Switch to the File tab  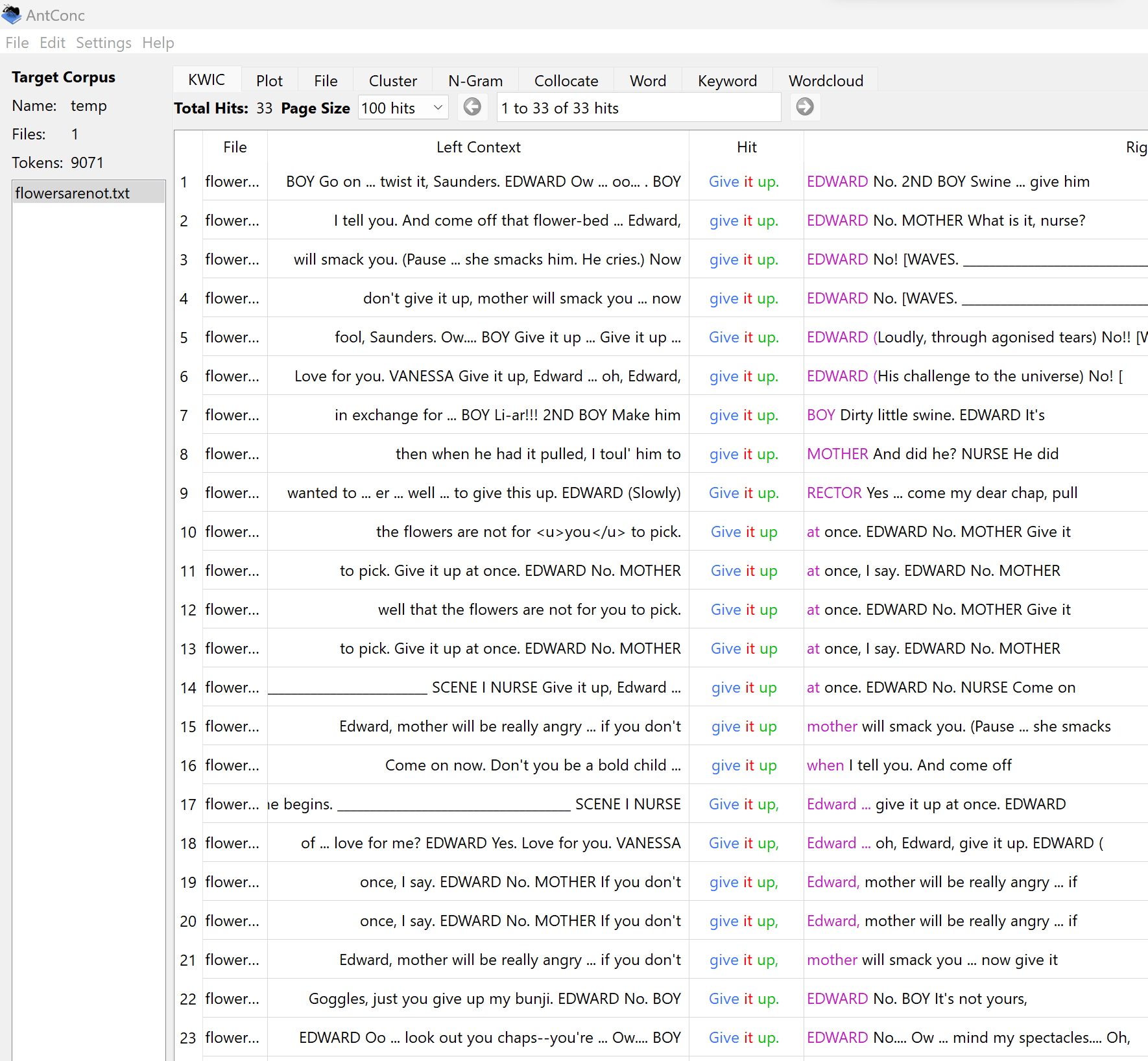point(326,80)
